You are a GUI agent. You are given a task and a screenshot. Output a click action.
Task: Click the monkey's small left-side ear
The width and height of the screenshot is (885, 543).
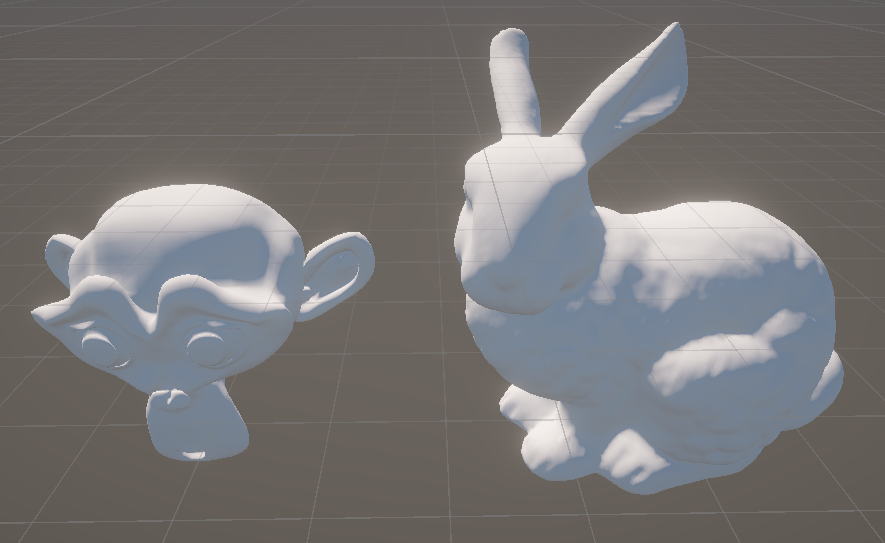click(x=61, y=260)
